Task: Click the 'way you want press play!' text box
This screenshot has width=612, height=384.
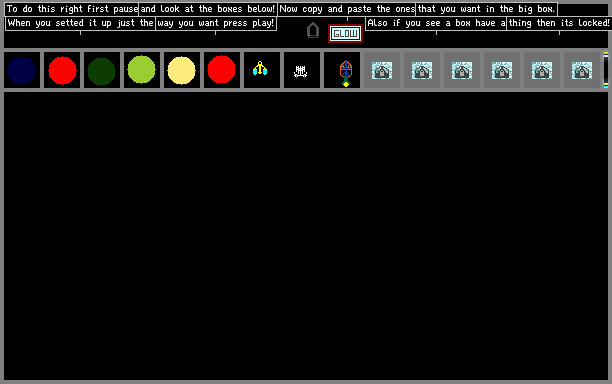Action: pyautogui.click(x=216, y=23)
